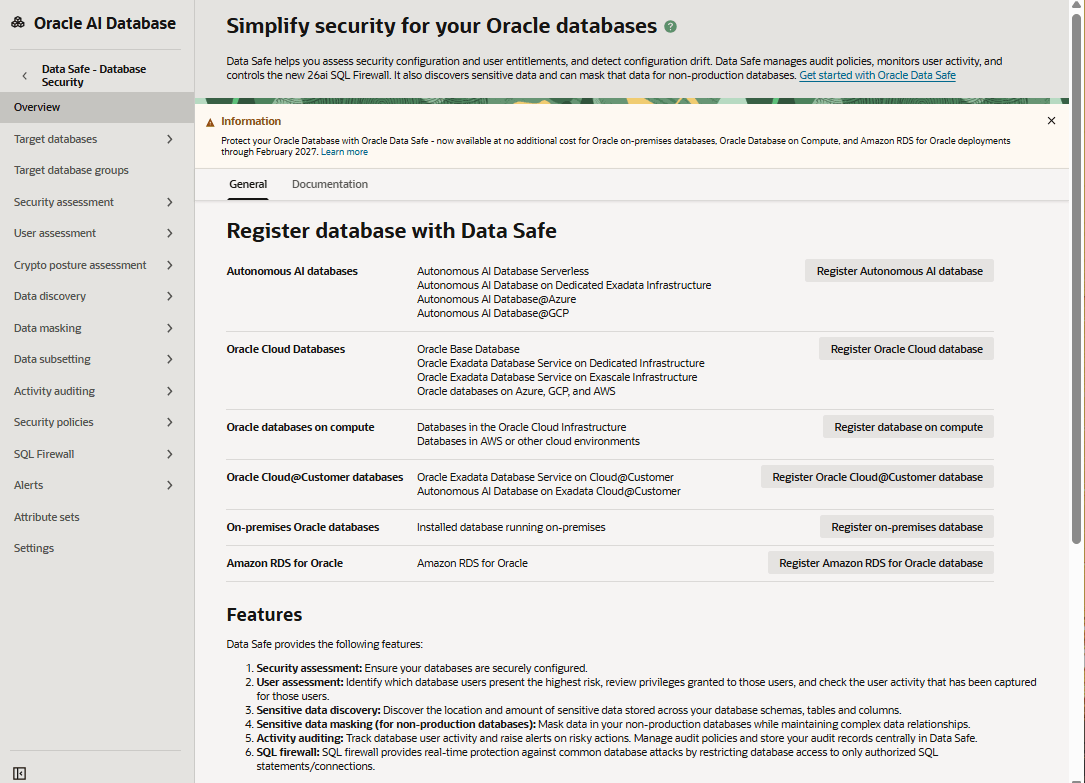1085x783 pixels.
Task: Expand the Target databases menu chevron
Action: tap(170, 139)
